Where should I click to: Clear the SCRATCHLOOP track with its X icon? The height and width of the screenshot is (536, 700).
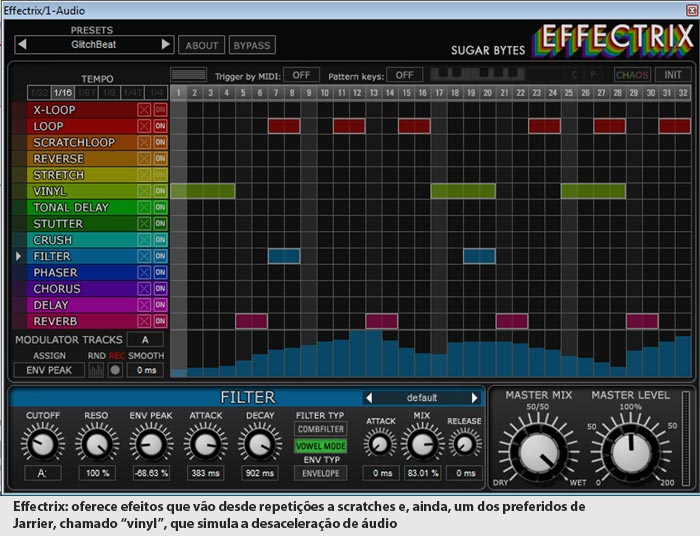click(144, 142)
